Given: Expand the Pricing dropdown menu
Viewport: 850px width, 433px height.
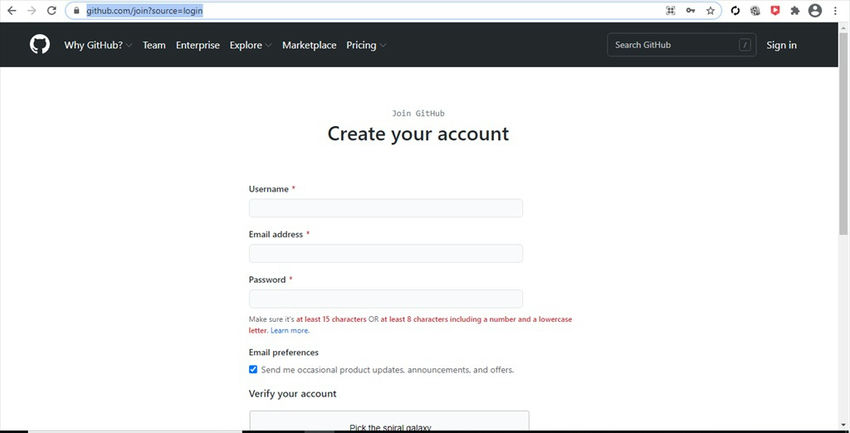Looking at the screenshot, I should pos(366,45).
